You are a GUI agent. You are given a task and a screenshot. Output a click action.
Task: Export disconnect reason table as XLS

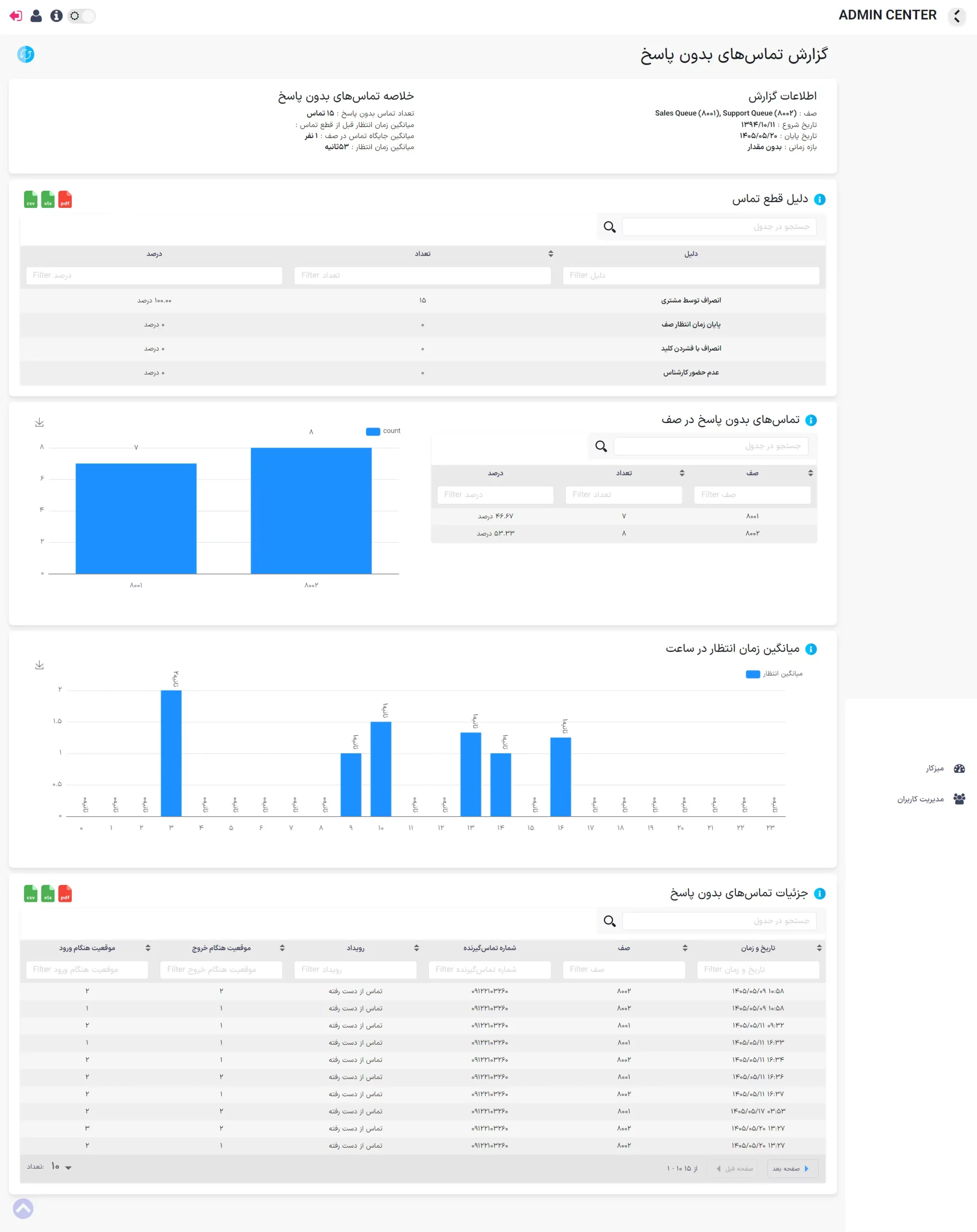[48, 199]
